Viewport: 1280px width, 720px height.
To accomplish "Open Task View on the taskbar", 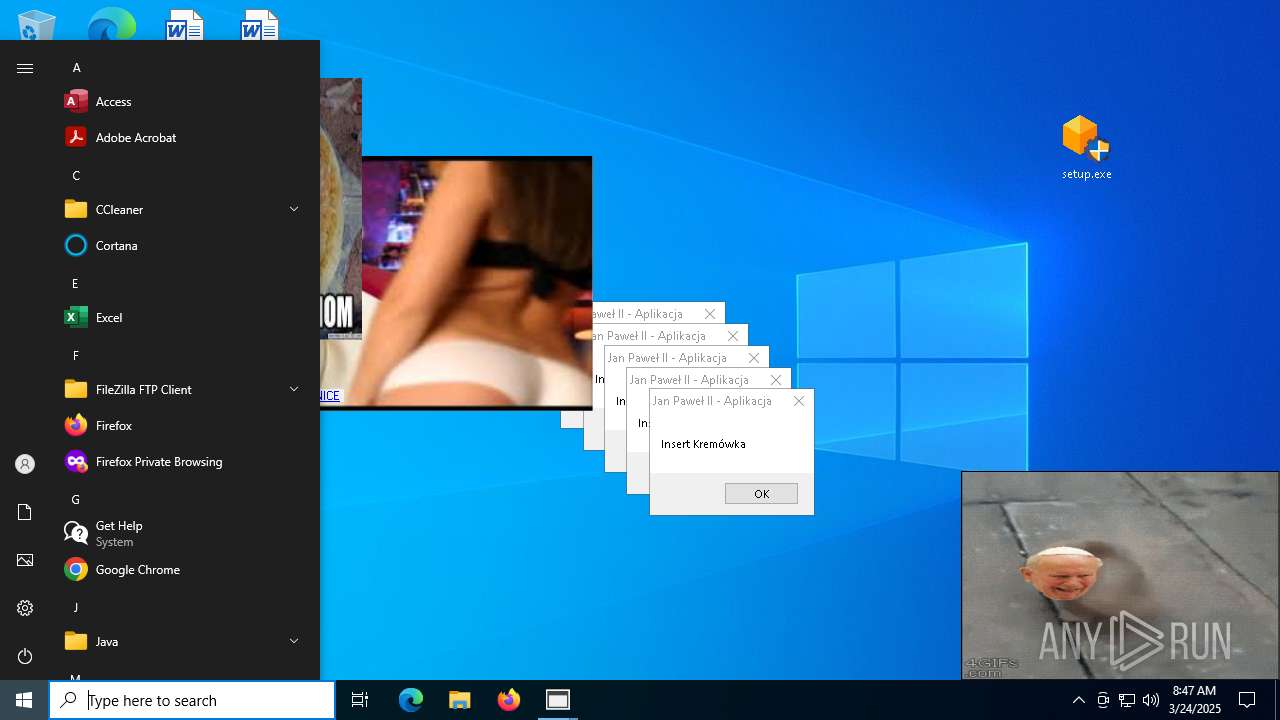I will click(360, 700).
